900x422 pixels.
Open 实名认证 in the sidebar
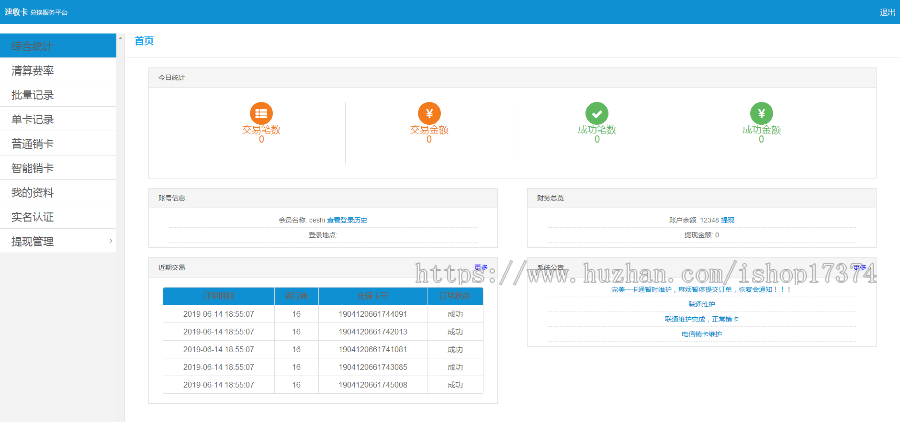pyautogui.click(x=32, y=217)
